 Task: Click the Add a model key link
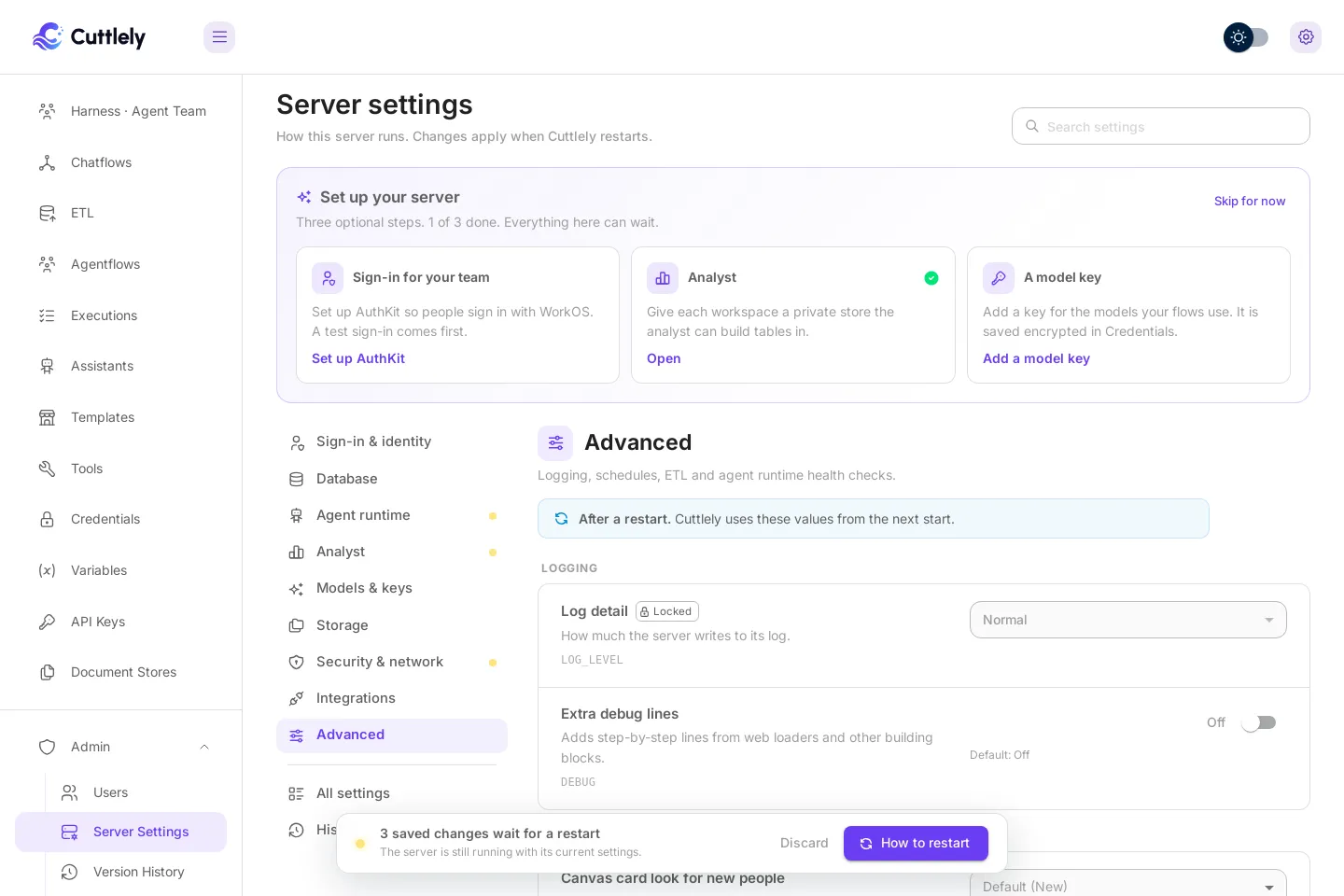click(x=1036, y=358)
